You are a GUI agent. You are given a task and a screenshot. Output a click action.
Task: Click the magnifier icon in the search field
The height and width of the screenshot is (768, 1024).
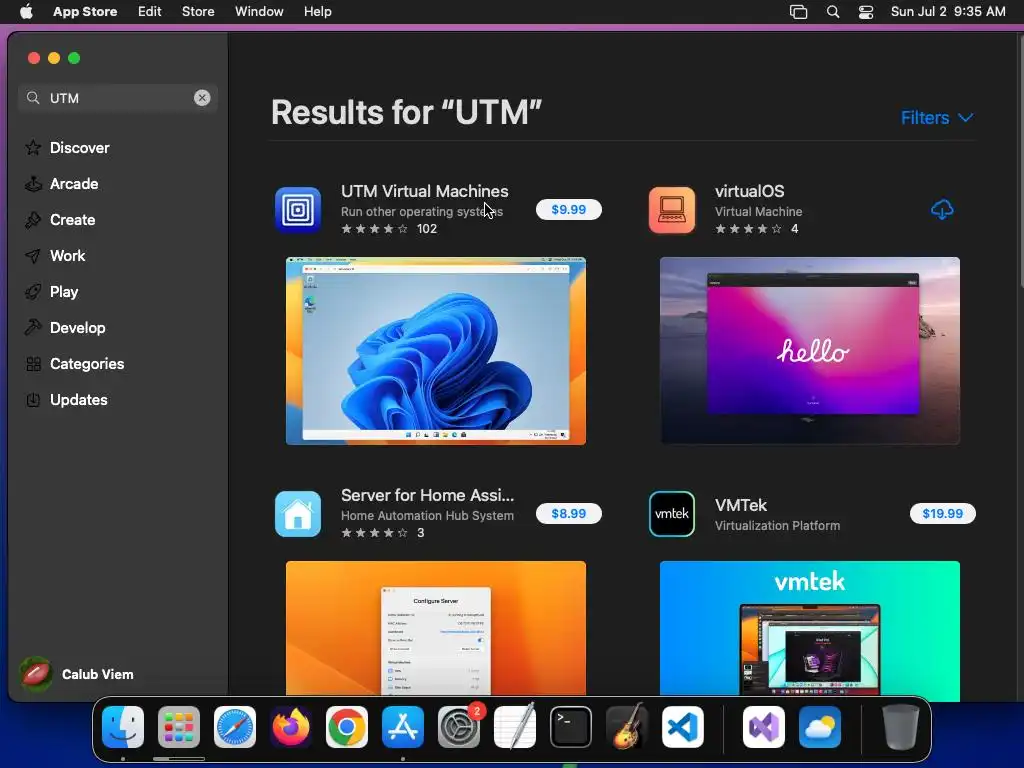(x=33, y=98)
